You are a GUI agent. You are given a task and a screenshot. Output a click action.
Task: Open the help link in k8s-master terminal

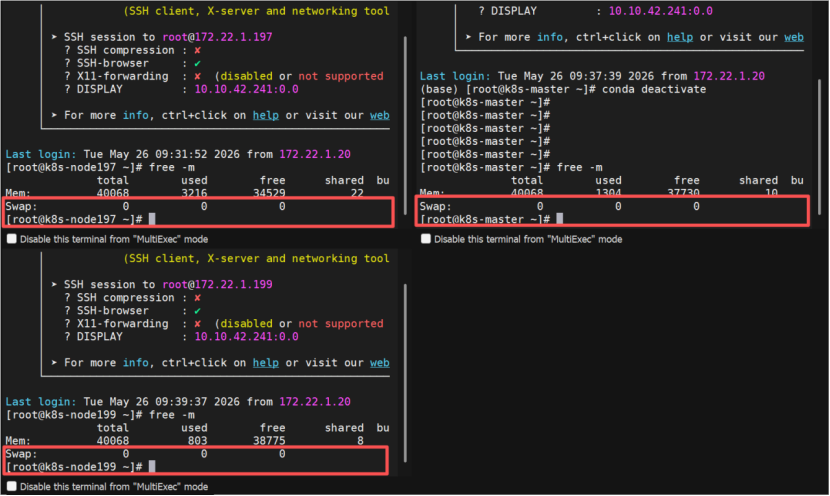coord(680,37)
